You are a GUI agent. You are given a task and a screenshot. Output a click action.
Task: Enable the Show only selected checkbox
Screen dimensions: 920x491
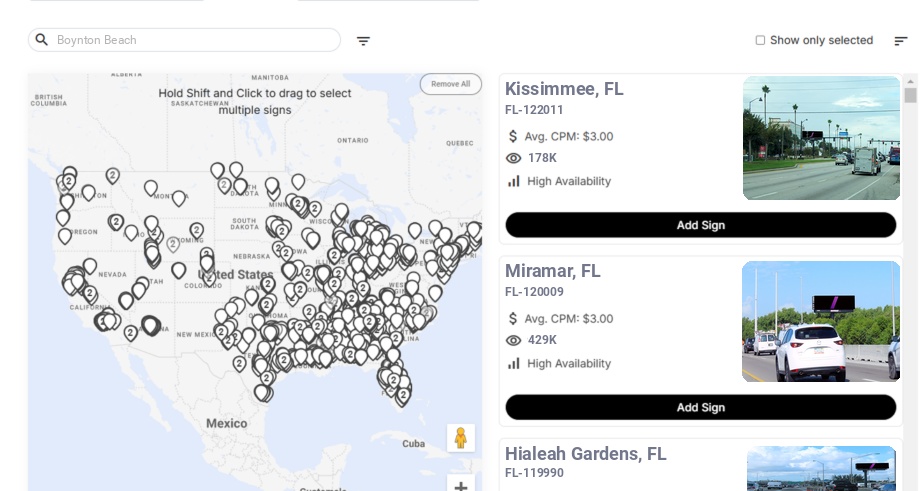760,41
